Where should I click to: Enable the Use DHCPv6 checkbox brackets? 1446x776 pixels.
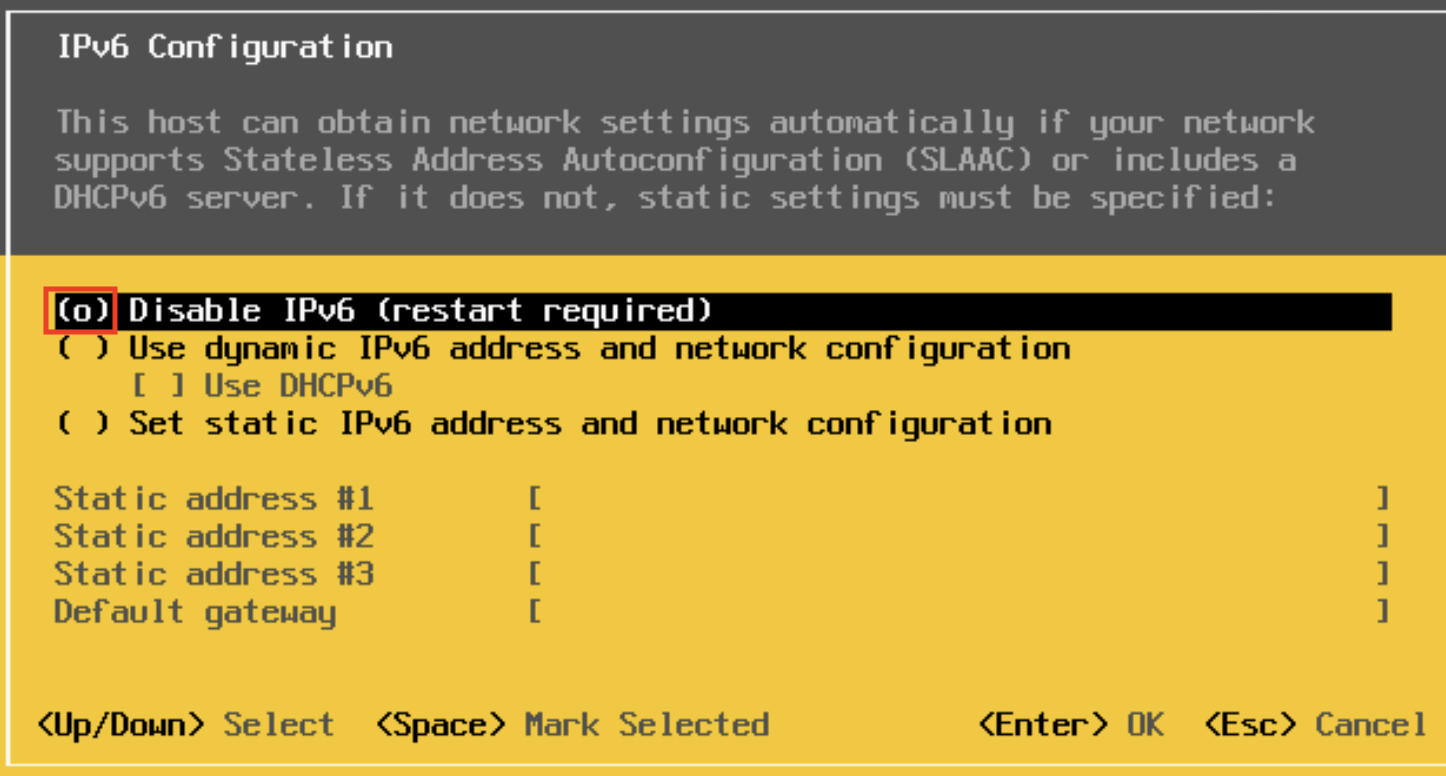coord(159,387)
